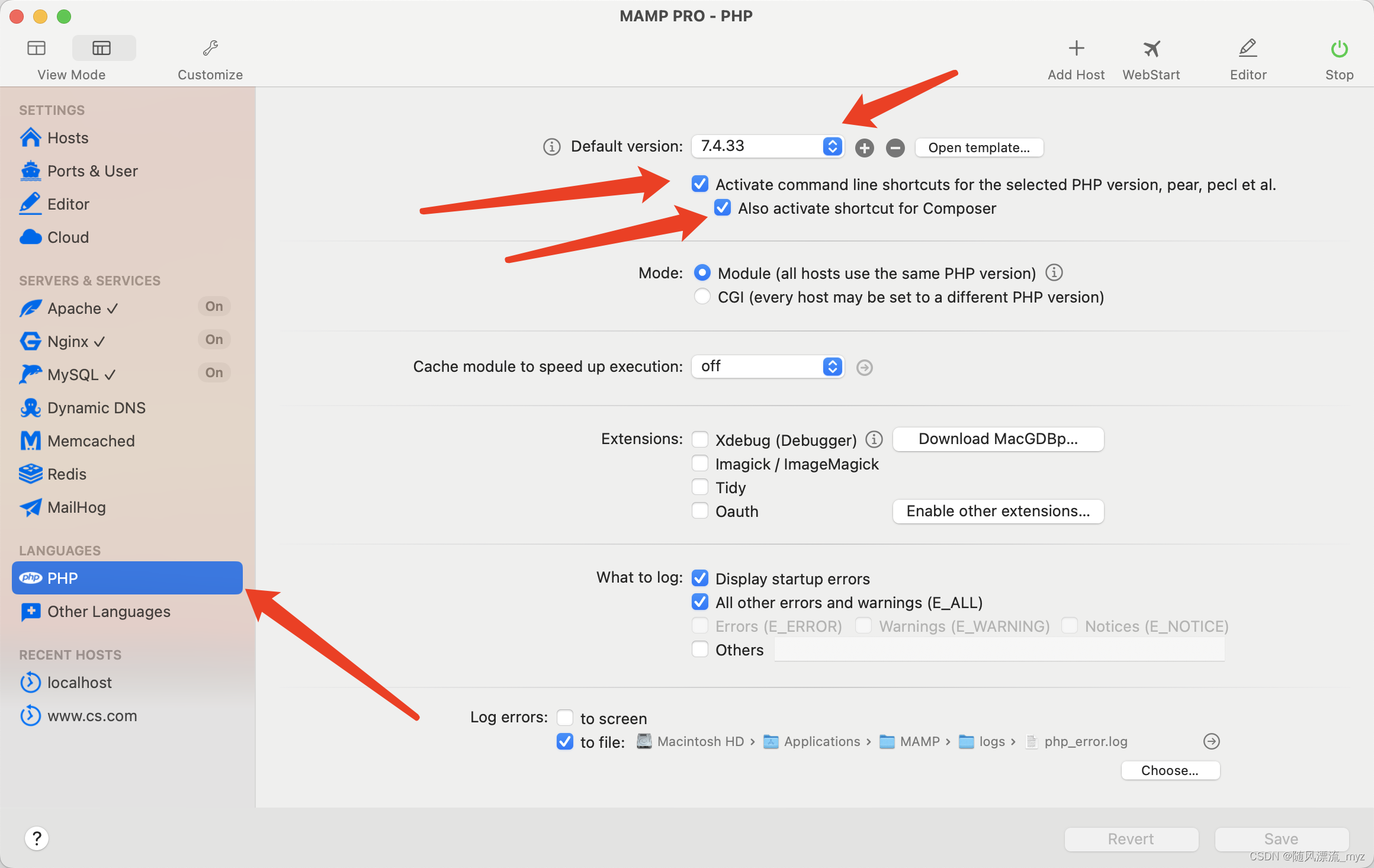Click the Stop power icon
Image resolution: width=1374 pixels, height=868 pixels.
pos(1339,49)
